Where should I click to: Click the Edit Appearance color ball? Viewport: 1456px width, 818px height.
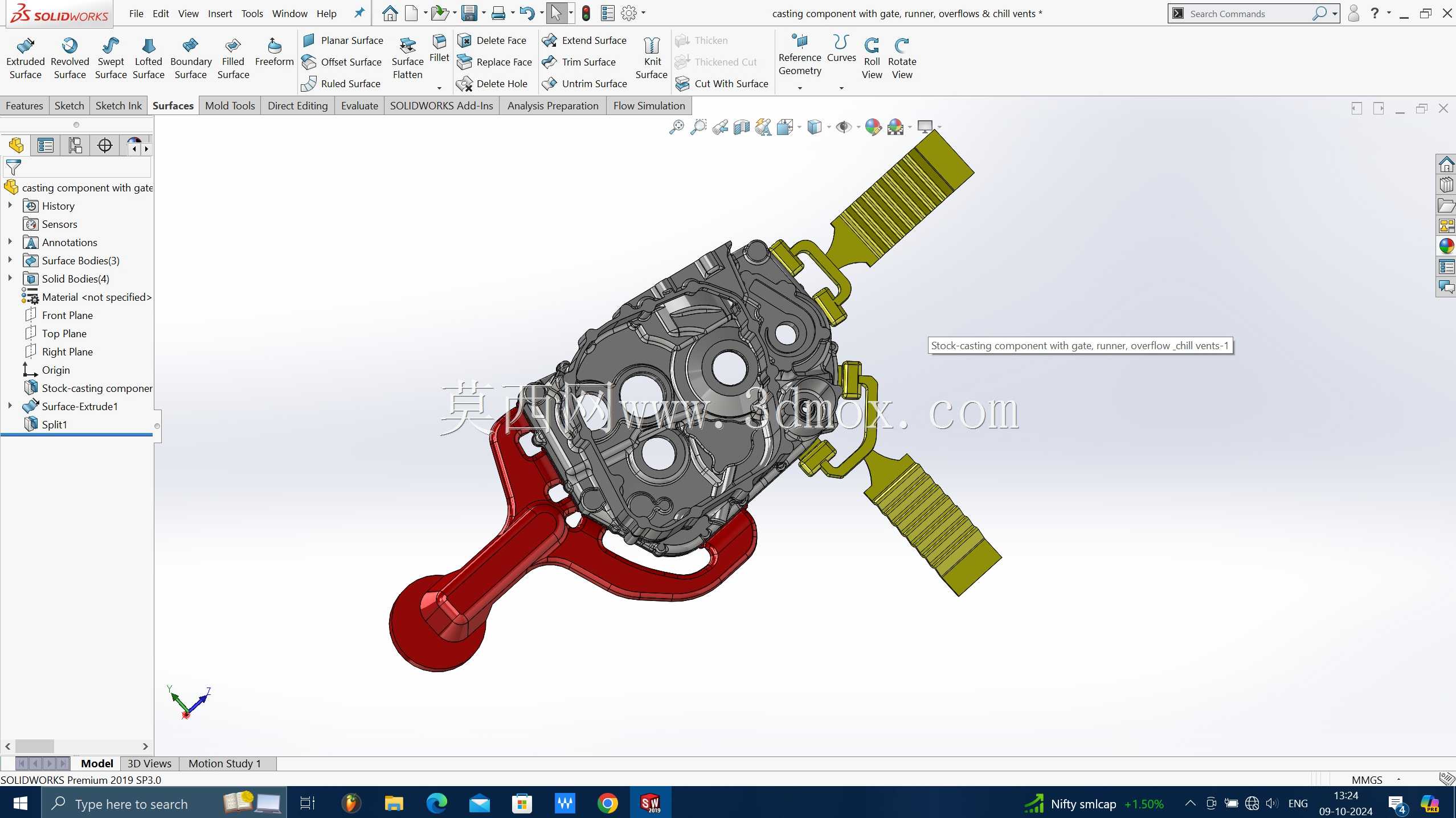point(872,127)
